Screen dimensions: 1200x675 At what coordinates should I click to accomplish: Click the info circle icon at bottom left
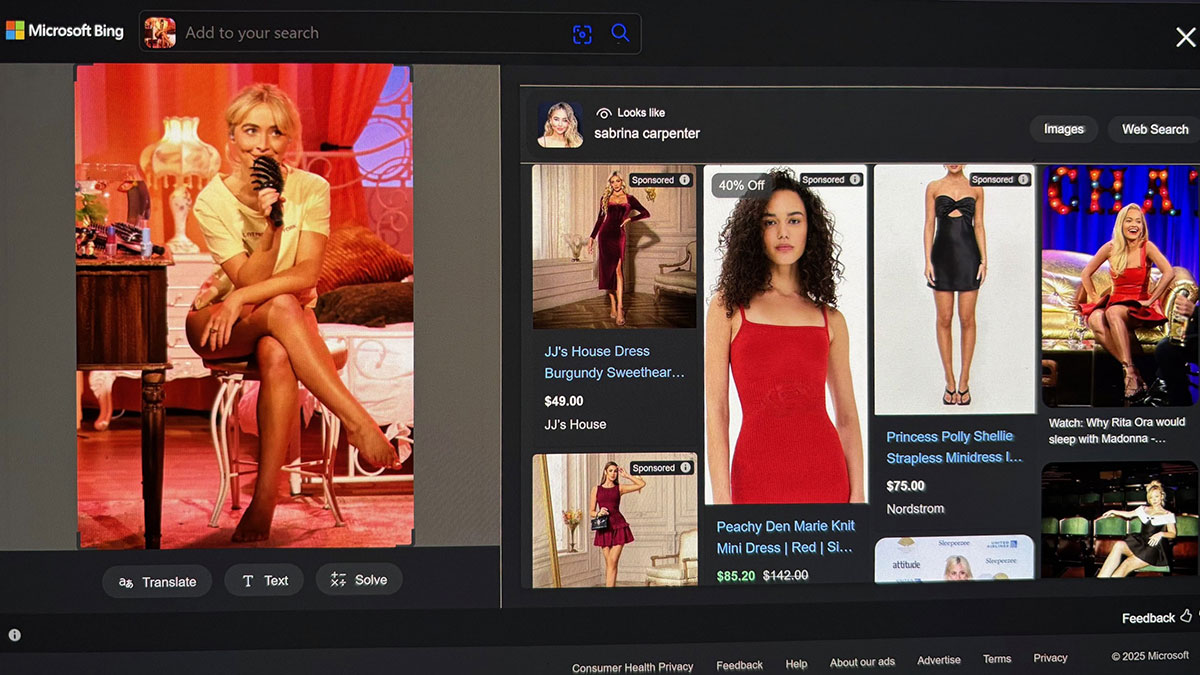[x=15, y=635]
